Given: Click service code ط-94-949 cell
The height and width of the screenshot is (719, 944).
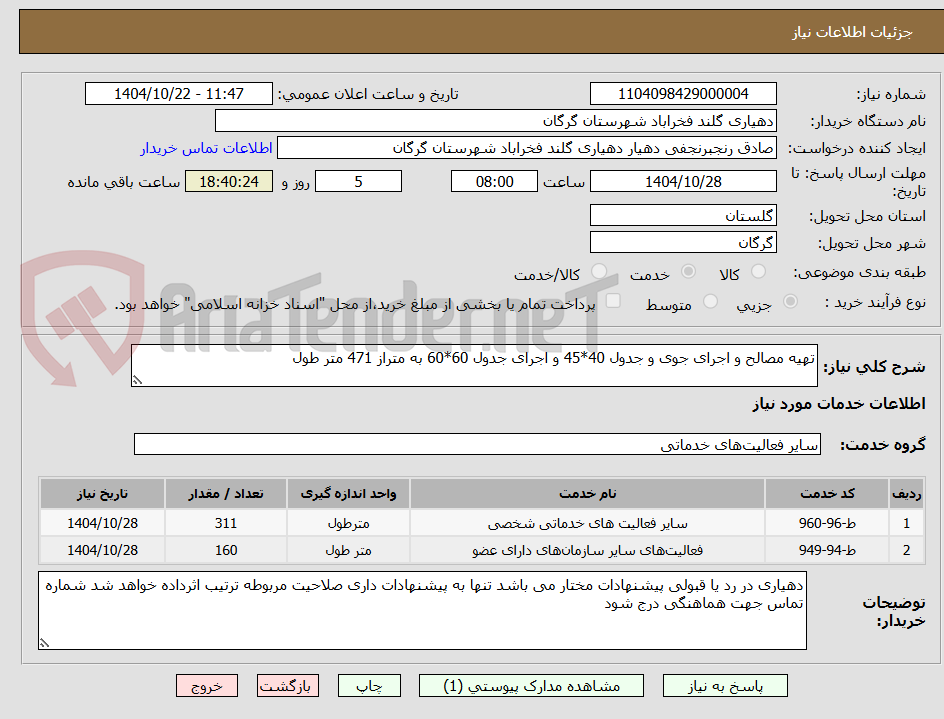Looking at the screenshot, I should point(827,550).
